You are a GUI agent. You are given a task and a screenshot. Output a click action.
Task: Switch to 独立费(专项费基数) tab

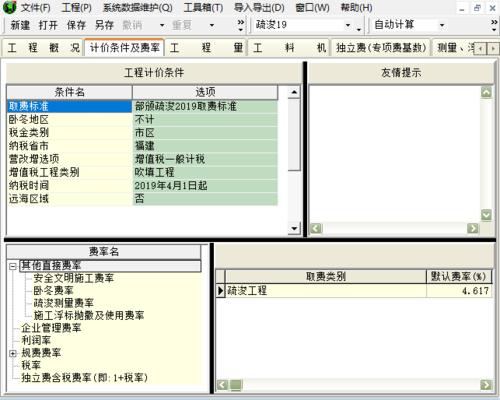click(x=381, y=48)
